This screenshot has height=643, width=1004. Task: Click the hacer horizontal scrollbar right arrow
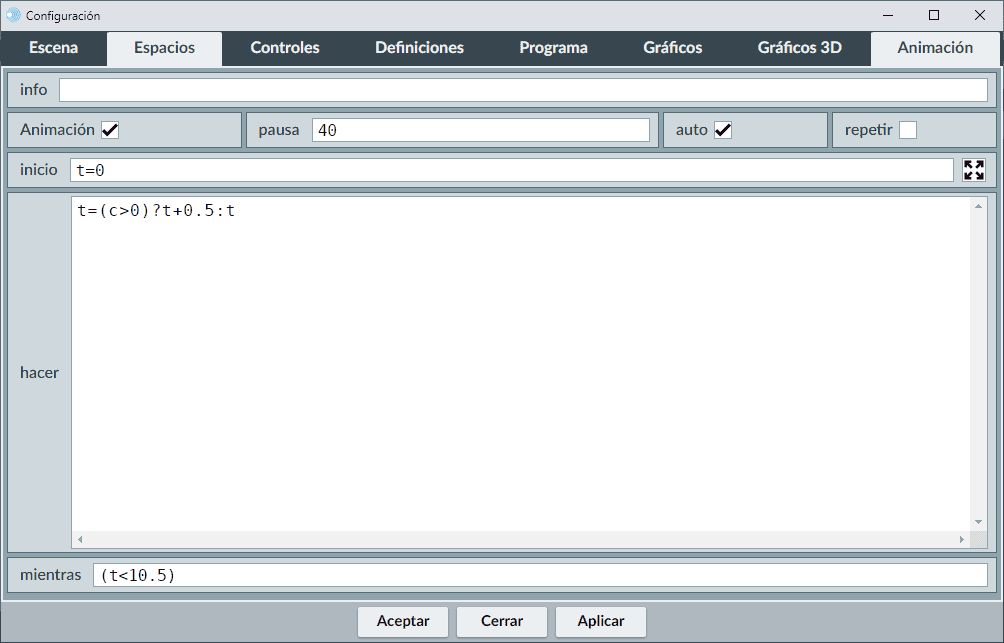[962, 539]
